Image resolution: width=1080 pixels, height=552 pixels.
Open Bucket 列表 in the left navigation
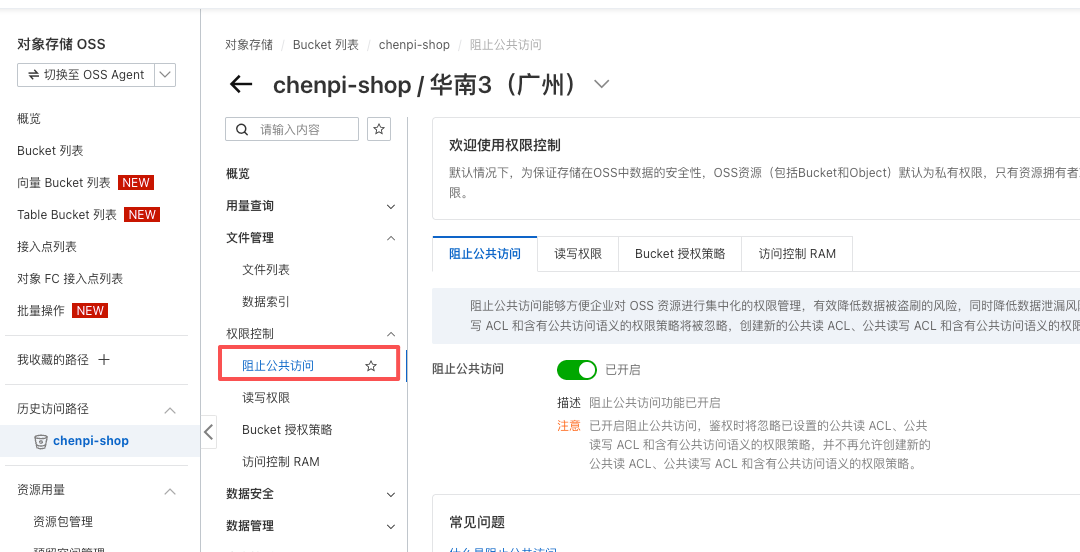[50, 150]
